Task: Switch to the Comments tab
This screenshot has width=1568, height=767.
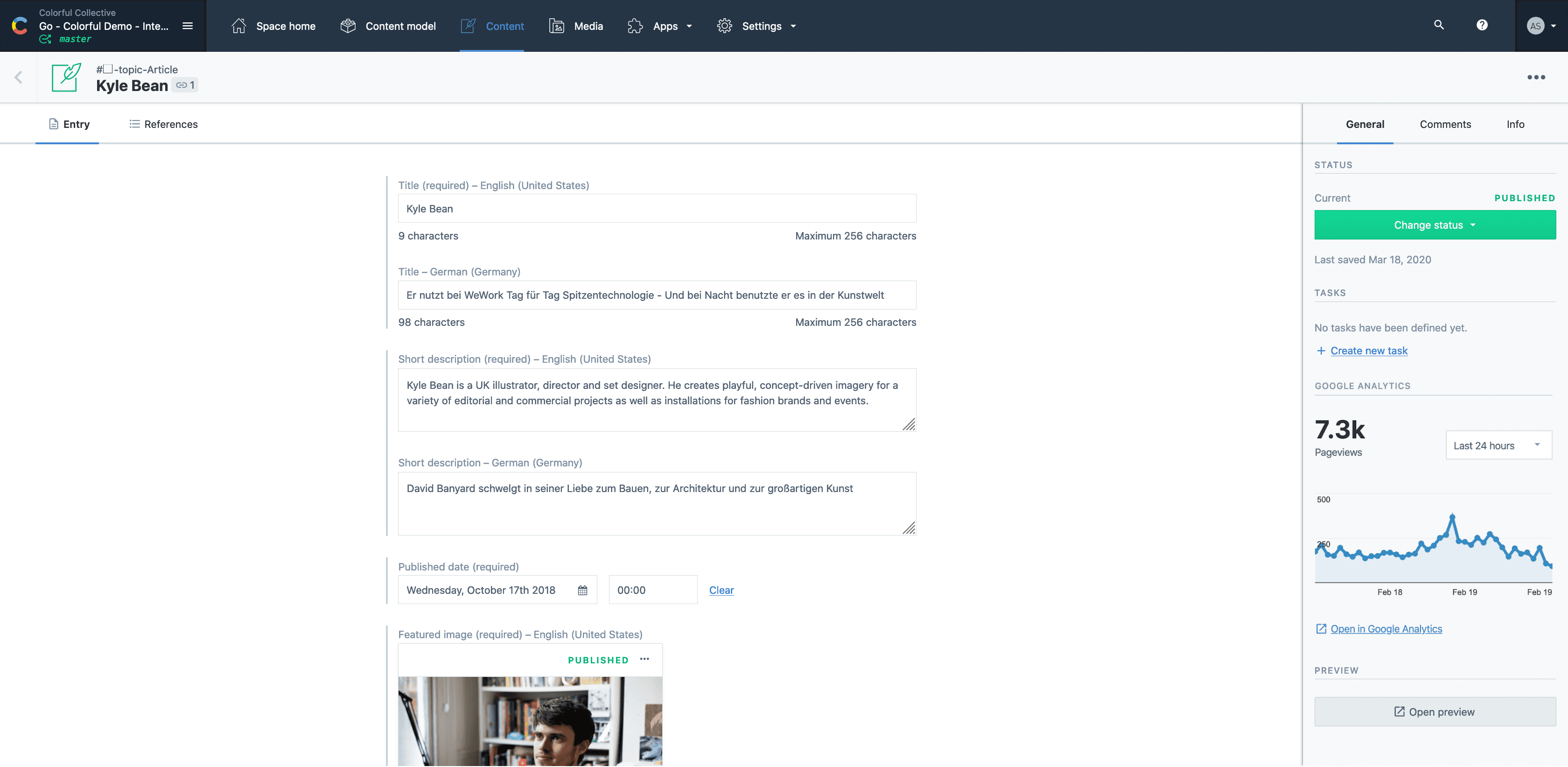Action: tap(1446, 124)
